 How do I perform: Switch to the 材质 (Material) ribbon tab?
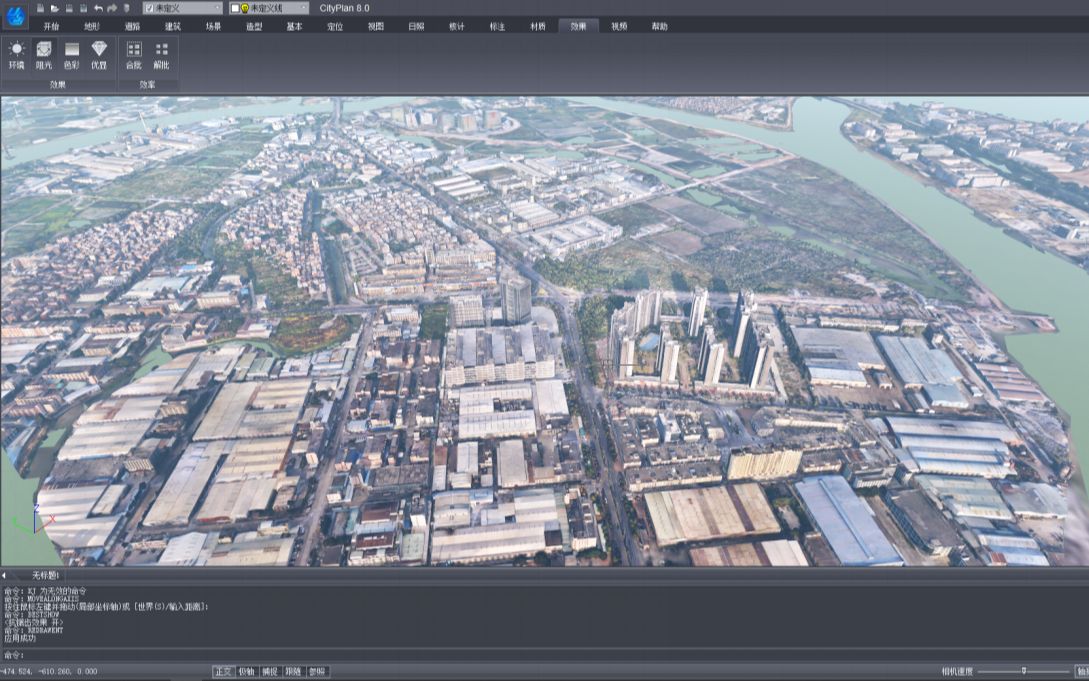tap(538, 26)
